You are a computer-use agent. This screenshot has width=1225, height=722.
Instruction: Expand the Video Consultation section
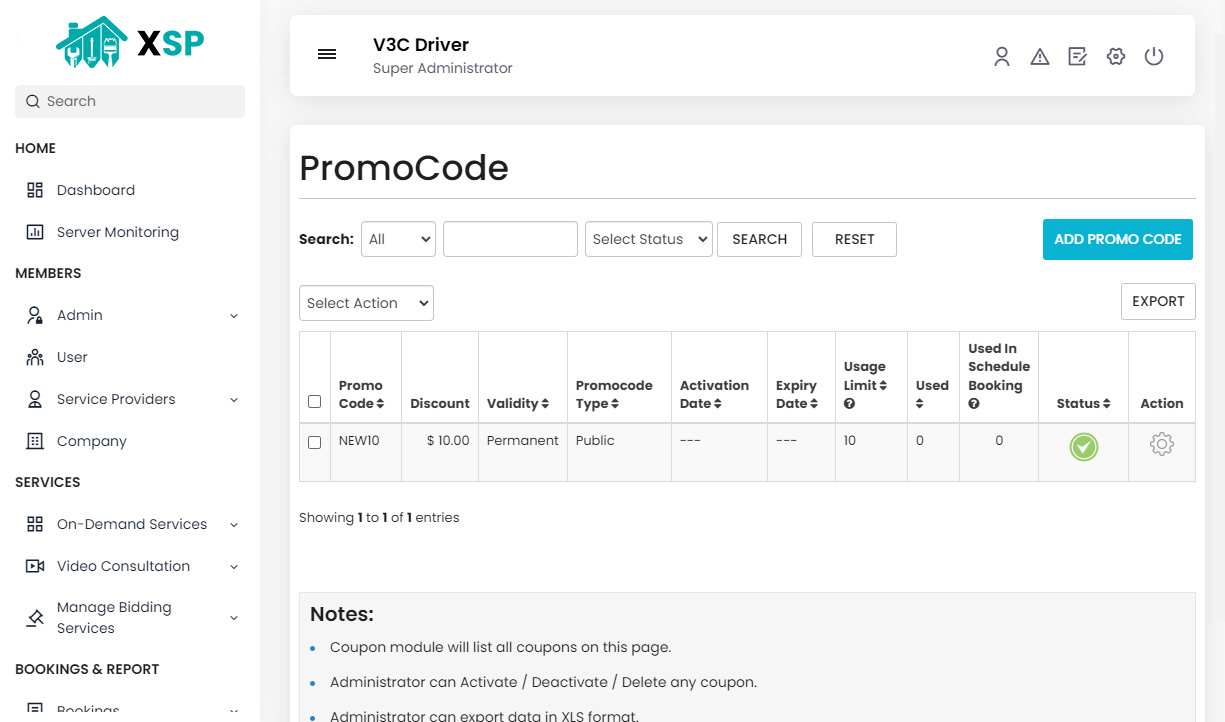[x=121, y=566]
